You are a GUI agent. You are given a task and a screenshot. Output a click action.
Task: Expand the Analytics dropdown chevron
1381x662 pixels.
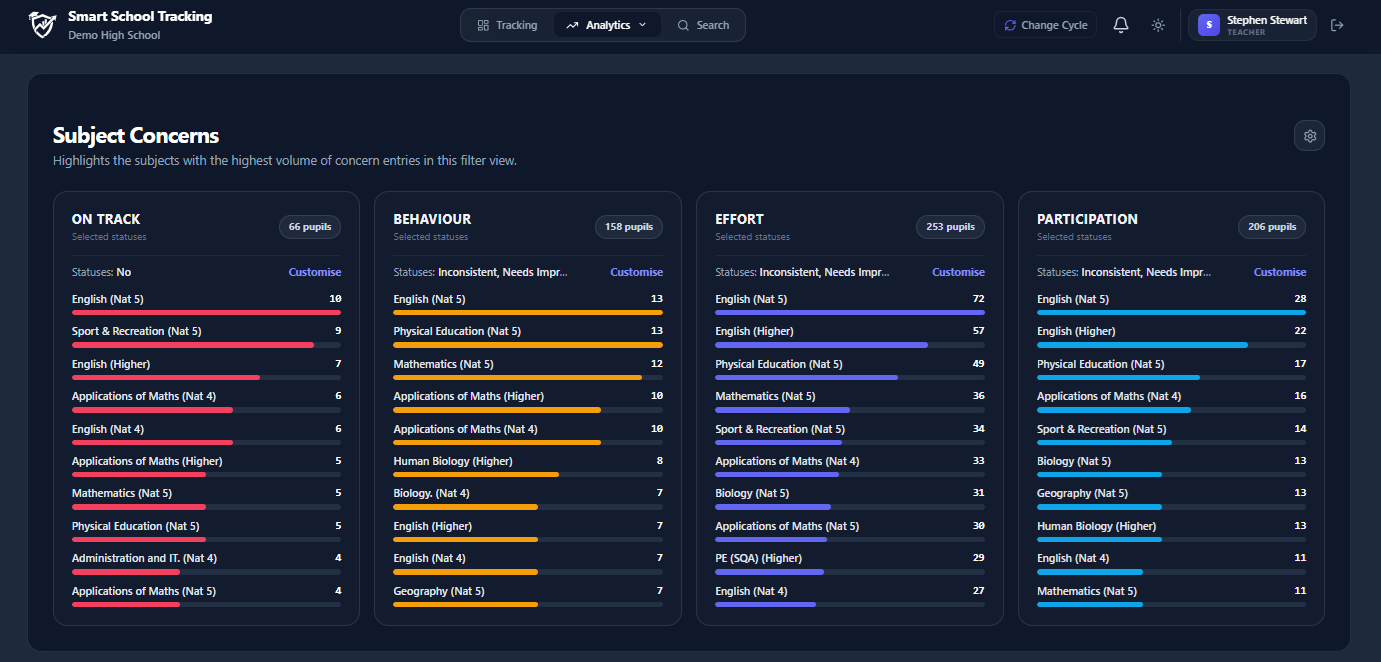click(642, 25)
